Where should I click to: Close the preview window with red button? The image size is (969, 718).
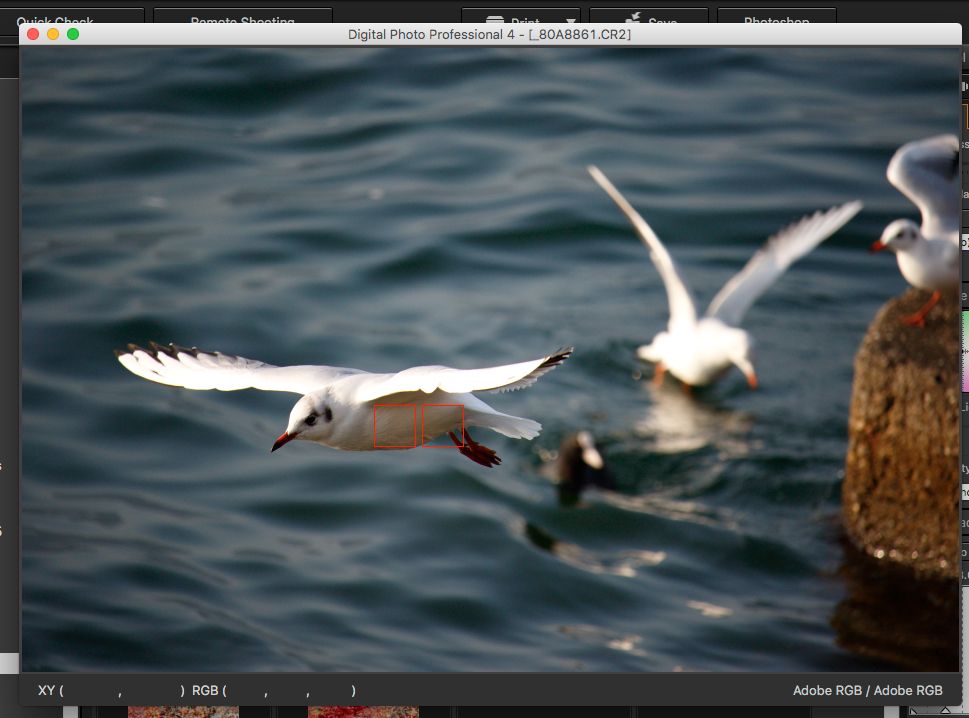pyautogui.click(x=33, y=34)
